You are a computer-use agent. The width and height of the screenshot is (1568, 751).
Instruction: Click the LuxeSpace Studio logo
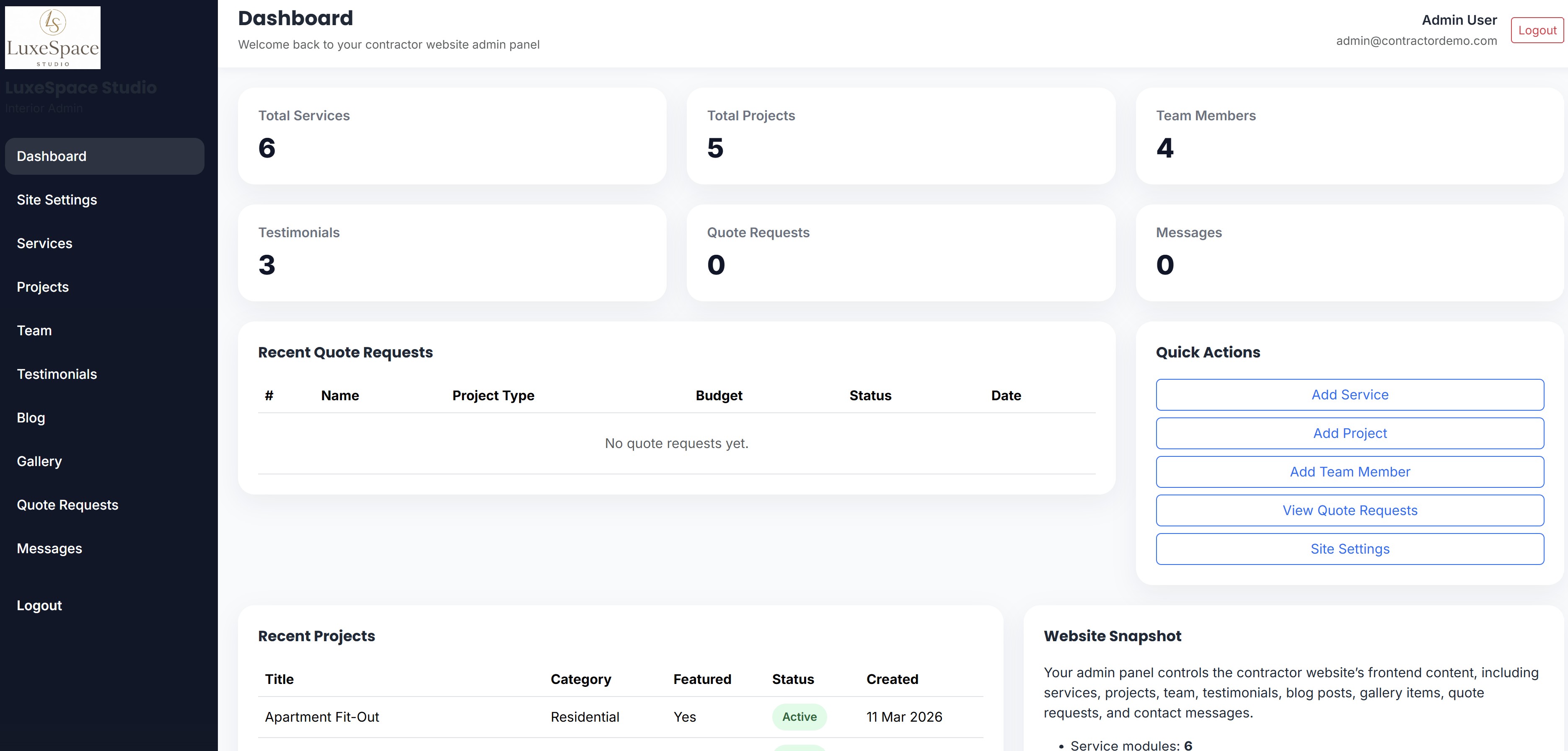pyautogui.click(x=53, y=38)
